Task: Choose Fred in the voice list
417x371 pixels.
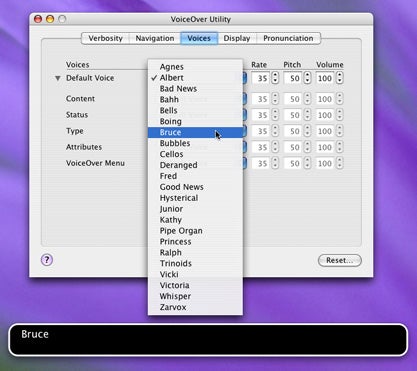Action: 195,176
